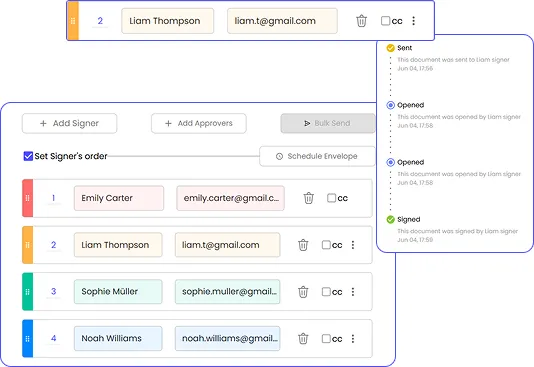The height and width of the screenshot is (367, 534).
Task: Select the Sent status entry
Action: (x=404, y=48)
